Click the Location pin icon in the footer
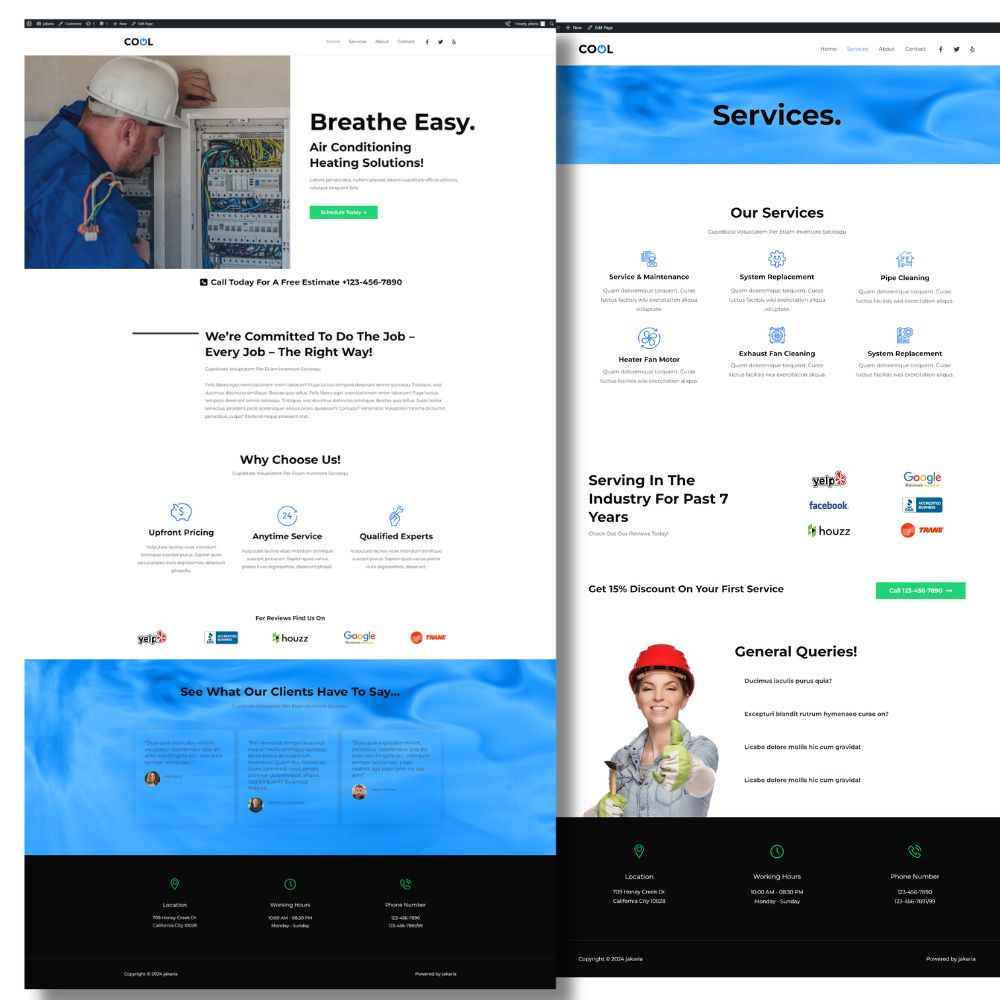This screenshot has width=1000, height=1000. pos(176,884)
